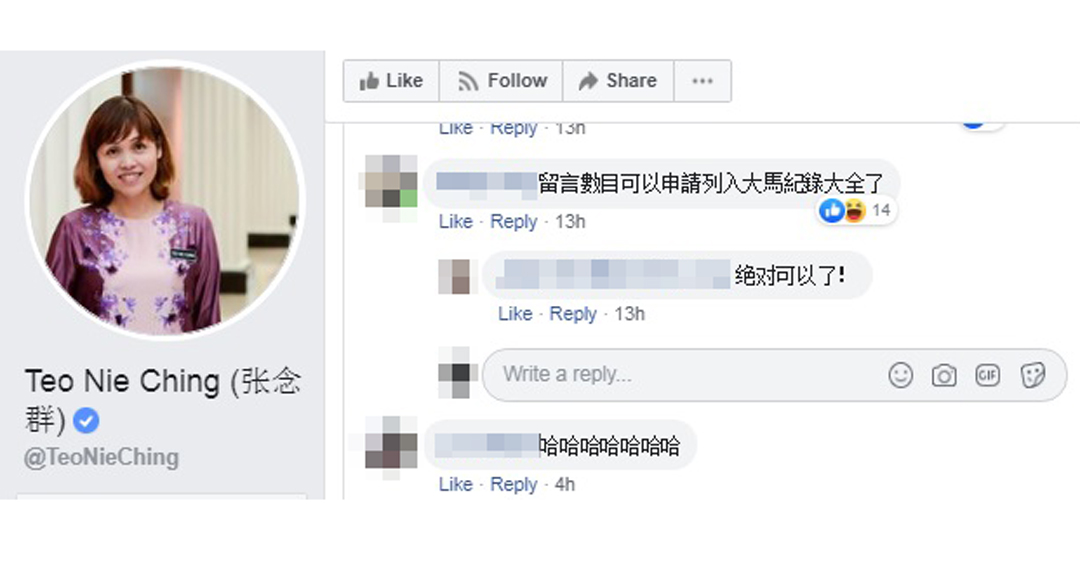
Task: Reply to the 哈哈哈哈哈哈哈 comment
Action: click(513, 484)
